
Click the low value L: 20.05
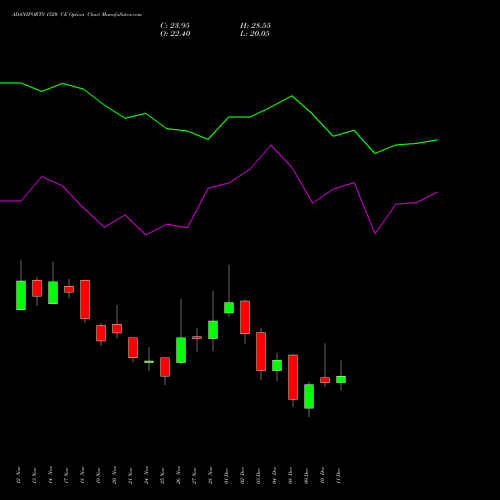[255, 34]
